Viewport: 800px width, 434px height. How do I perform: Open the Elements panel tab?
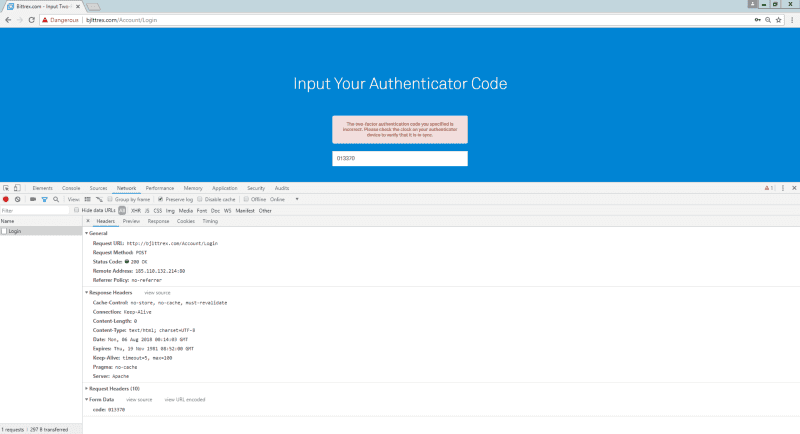tap(42, 188)
